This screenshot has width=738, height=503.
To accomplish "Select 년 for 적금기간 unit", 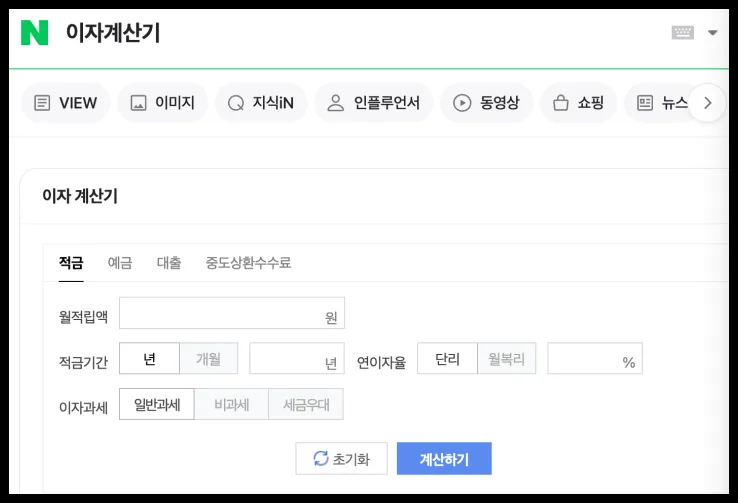I will pos(149,359).
